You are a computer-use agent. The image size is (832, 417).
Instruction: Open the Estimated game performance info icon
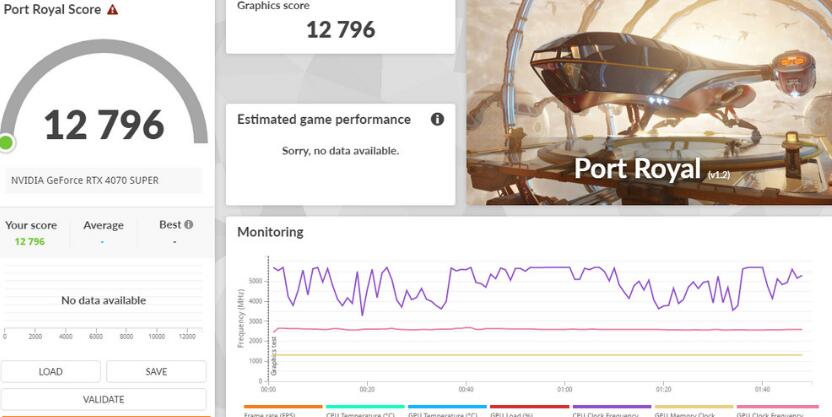pyautogui.click(x=437, y=119)
